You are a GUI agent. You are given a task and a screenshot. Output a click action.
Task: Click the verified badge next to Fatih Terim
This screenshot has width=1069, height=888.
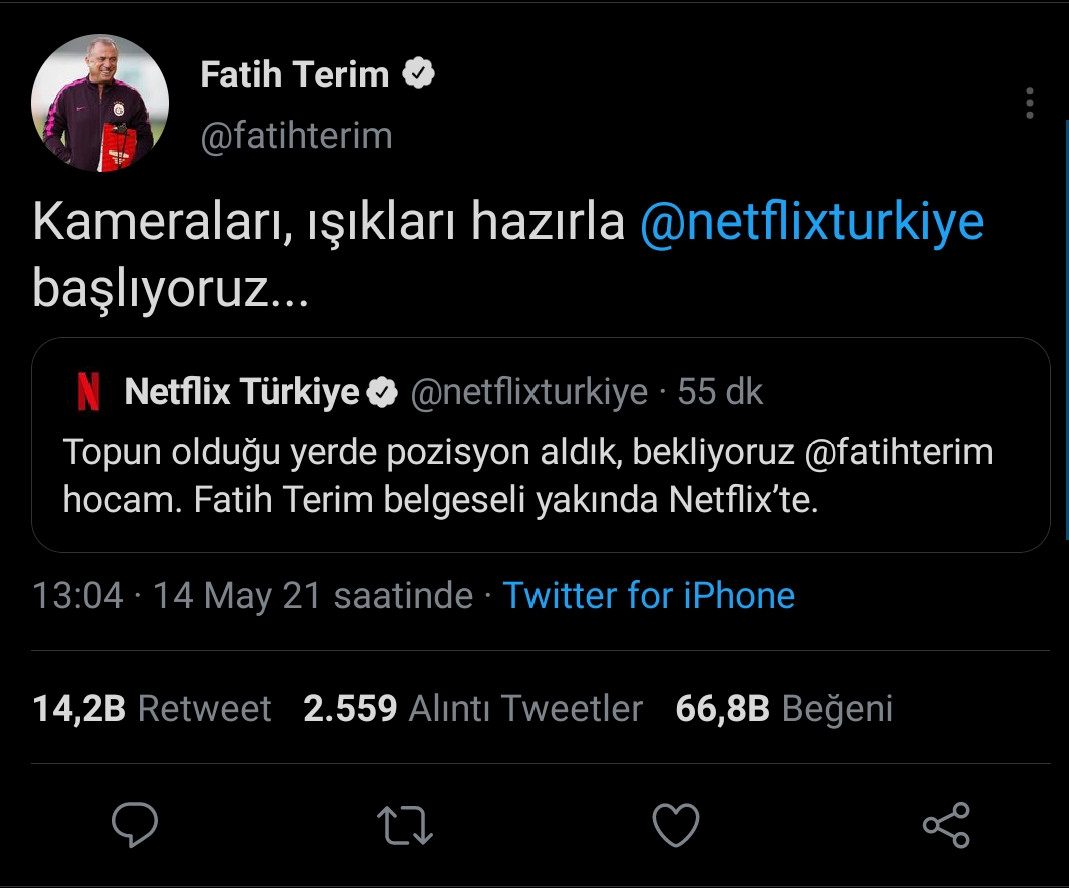pyautogui.click(x=417, y=72)
